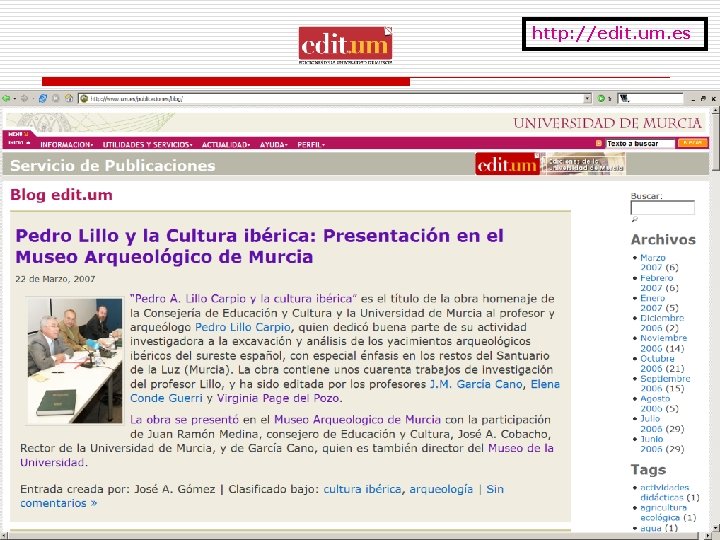Click the 'Tags' sidebar heading
Image resolution: width=720 pixels, height=540 pixels.
coord(648,470)
